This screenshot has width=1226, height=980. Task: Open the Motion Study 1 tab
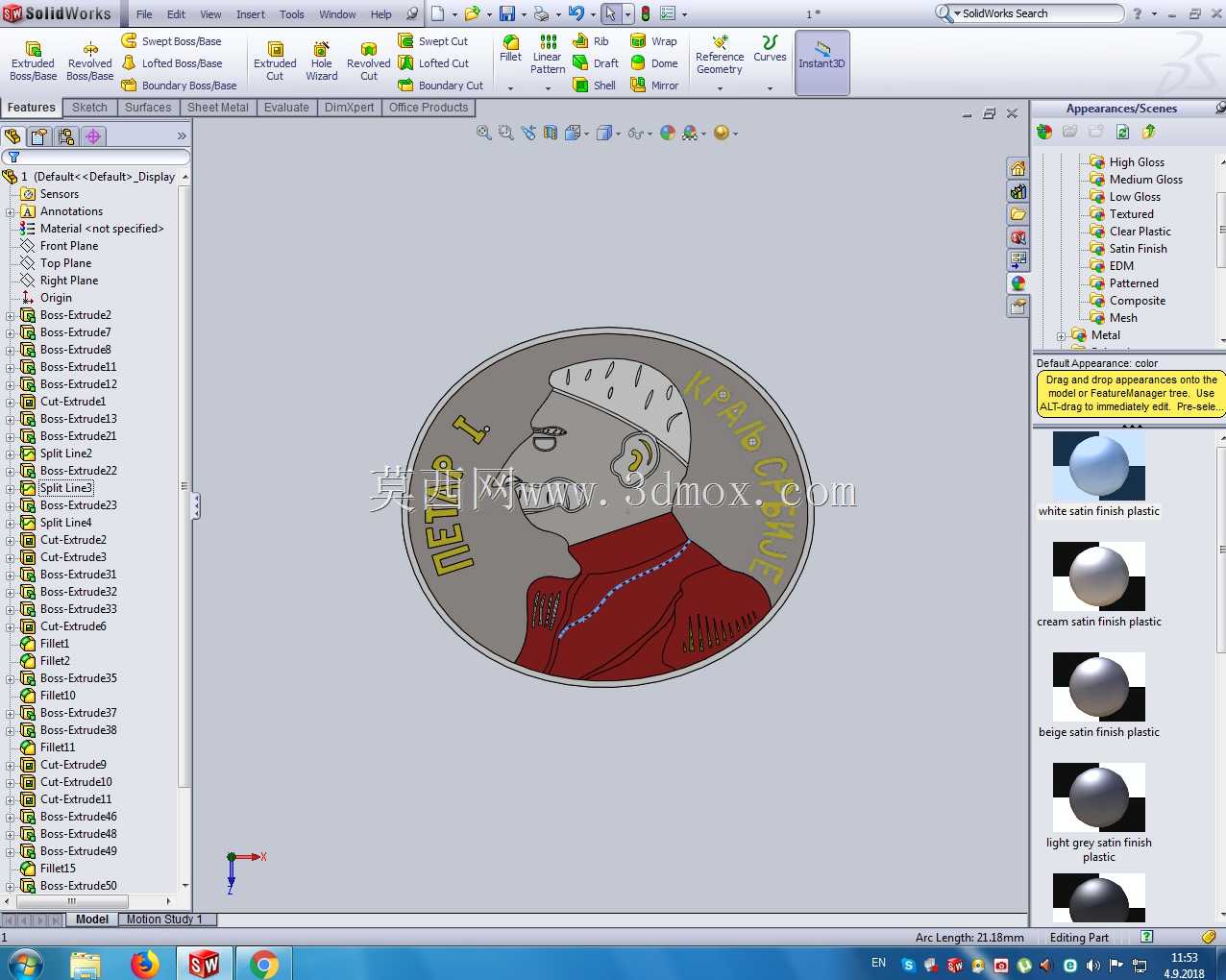pos(164,919)
